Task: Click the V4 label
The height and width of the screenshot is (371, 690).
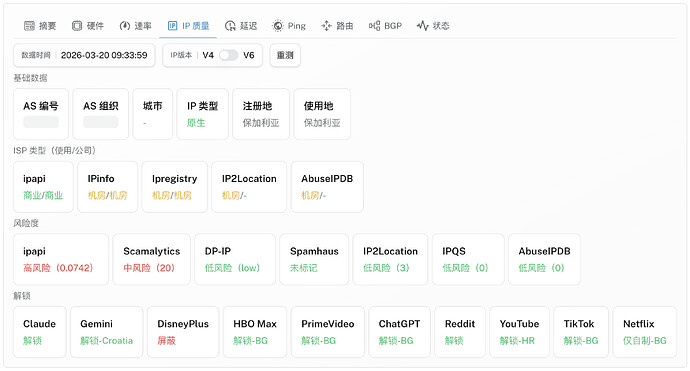Action: pyautogui.click(x=208, y=55)
